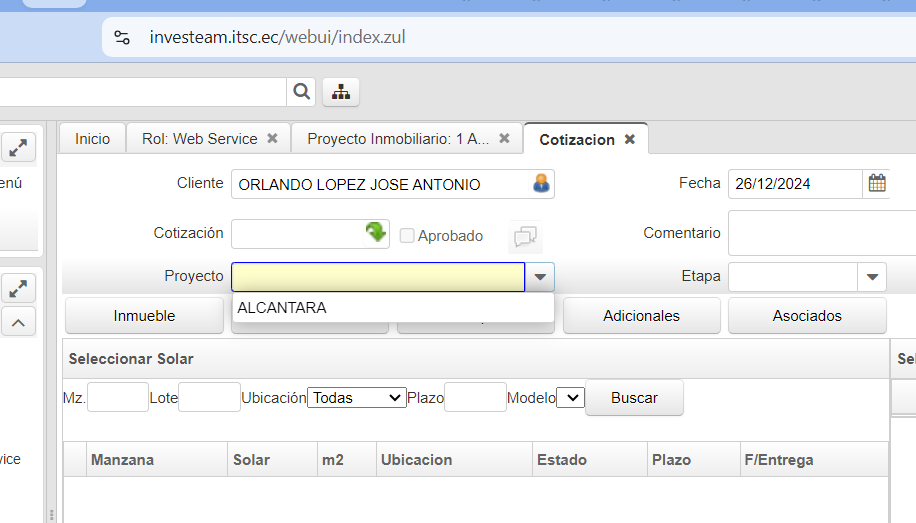
Task: Open the organization tree menu icon
Action: 341,92
